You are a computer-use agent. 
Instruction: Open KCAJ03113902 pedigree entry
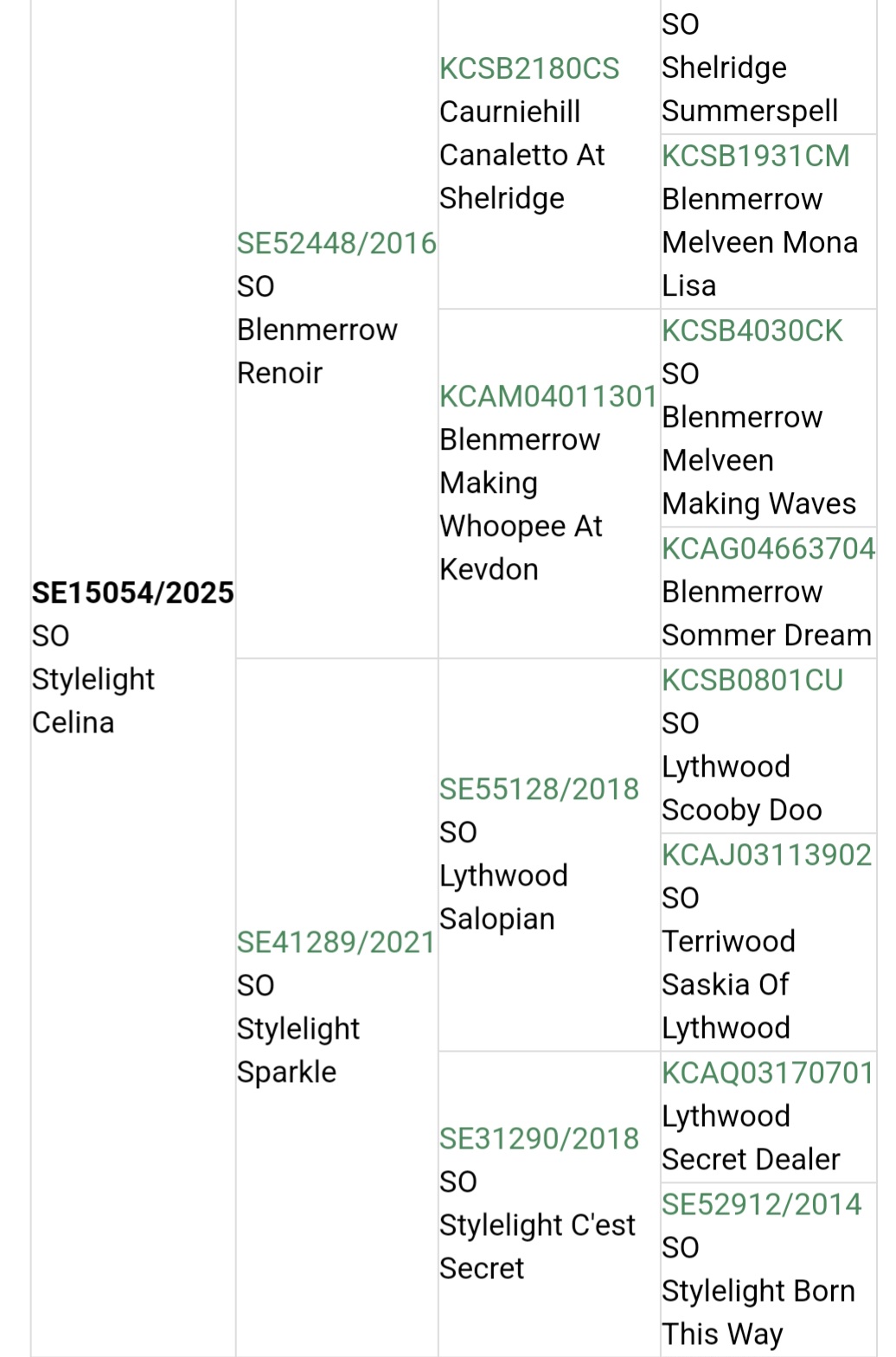click(x=766, y=855)
